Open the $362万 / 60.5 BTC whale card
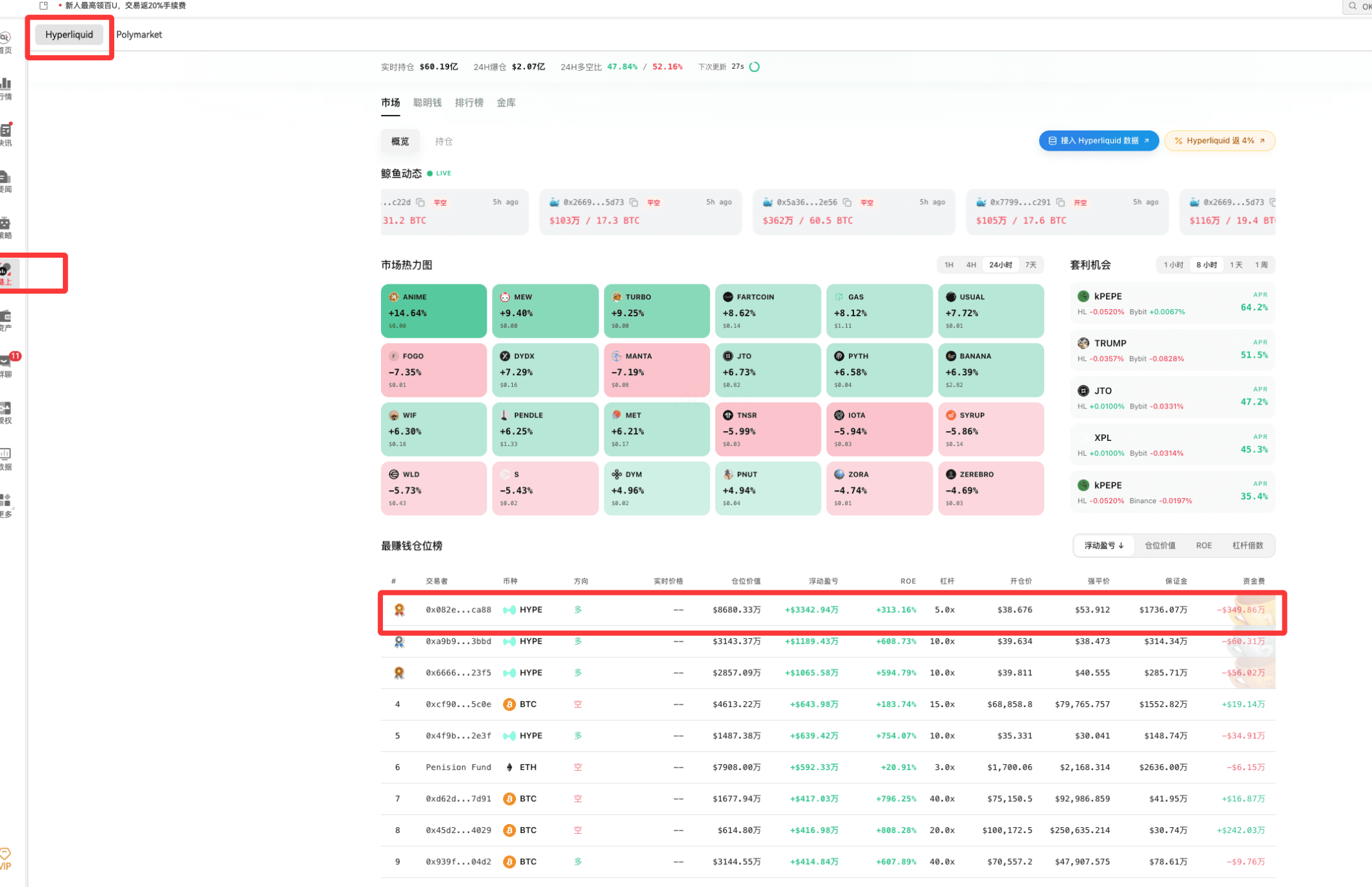Viewport: 1372px width, 887px height. pos(854,212)
